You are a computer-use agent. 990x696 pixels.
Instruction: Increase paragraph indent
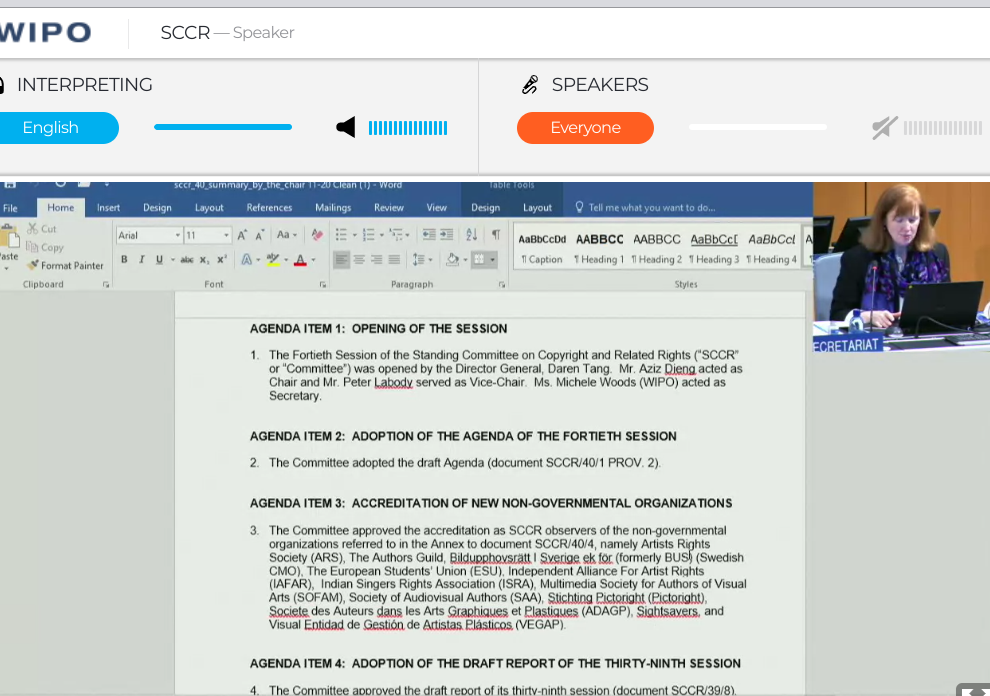tap(446, 236)
